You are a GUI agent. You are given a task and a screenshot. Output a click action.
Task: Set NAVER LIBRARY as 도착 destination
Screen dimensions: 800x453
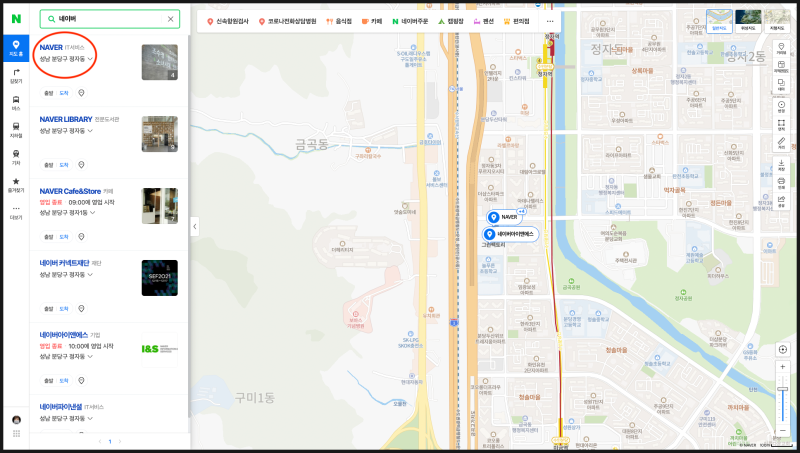tap(64, 165)
